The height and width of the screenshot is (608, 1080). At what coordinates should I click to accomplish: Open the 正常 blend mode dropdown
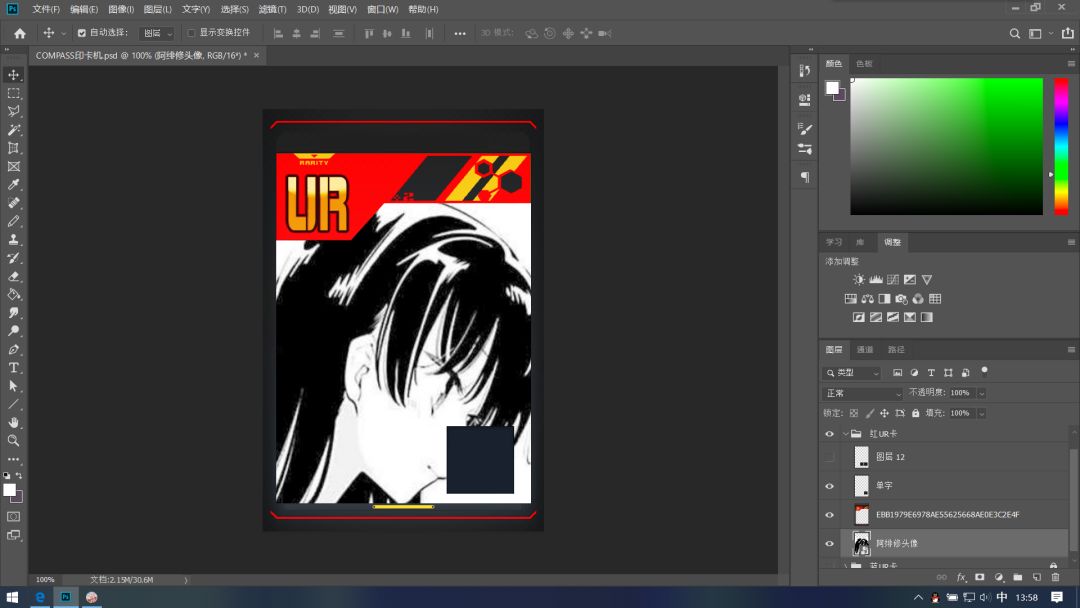click(862, 393)
